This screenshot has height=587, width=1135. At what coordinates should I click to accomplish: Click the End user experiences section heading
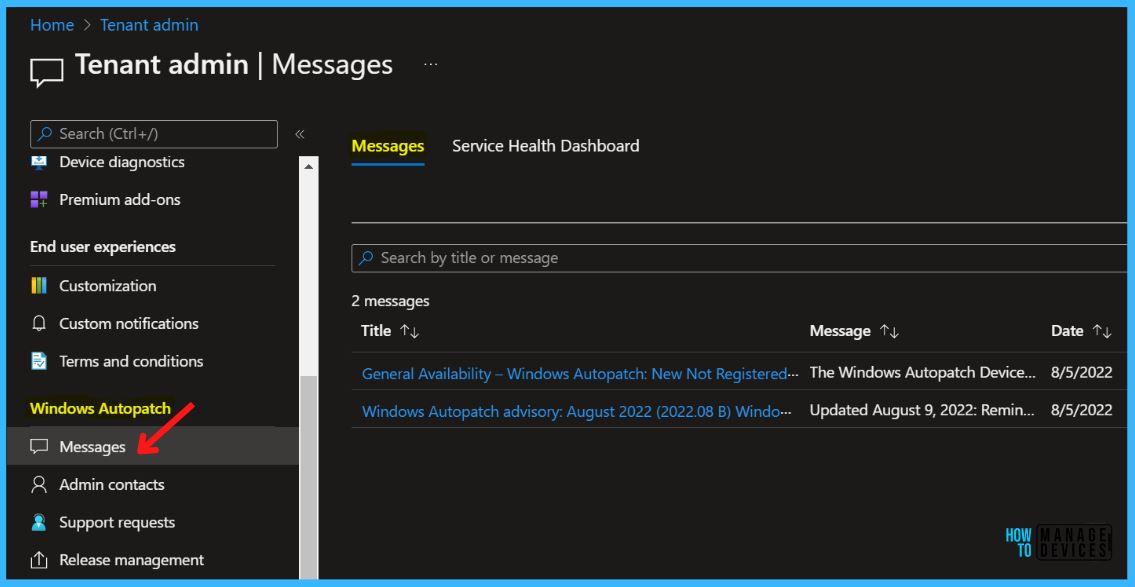tap(103, 247)
